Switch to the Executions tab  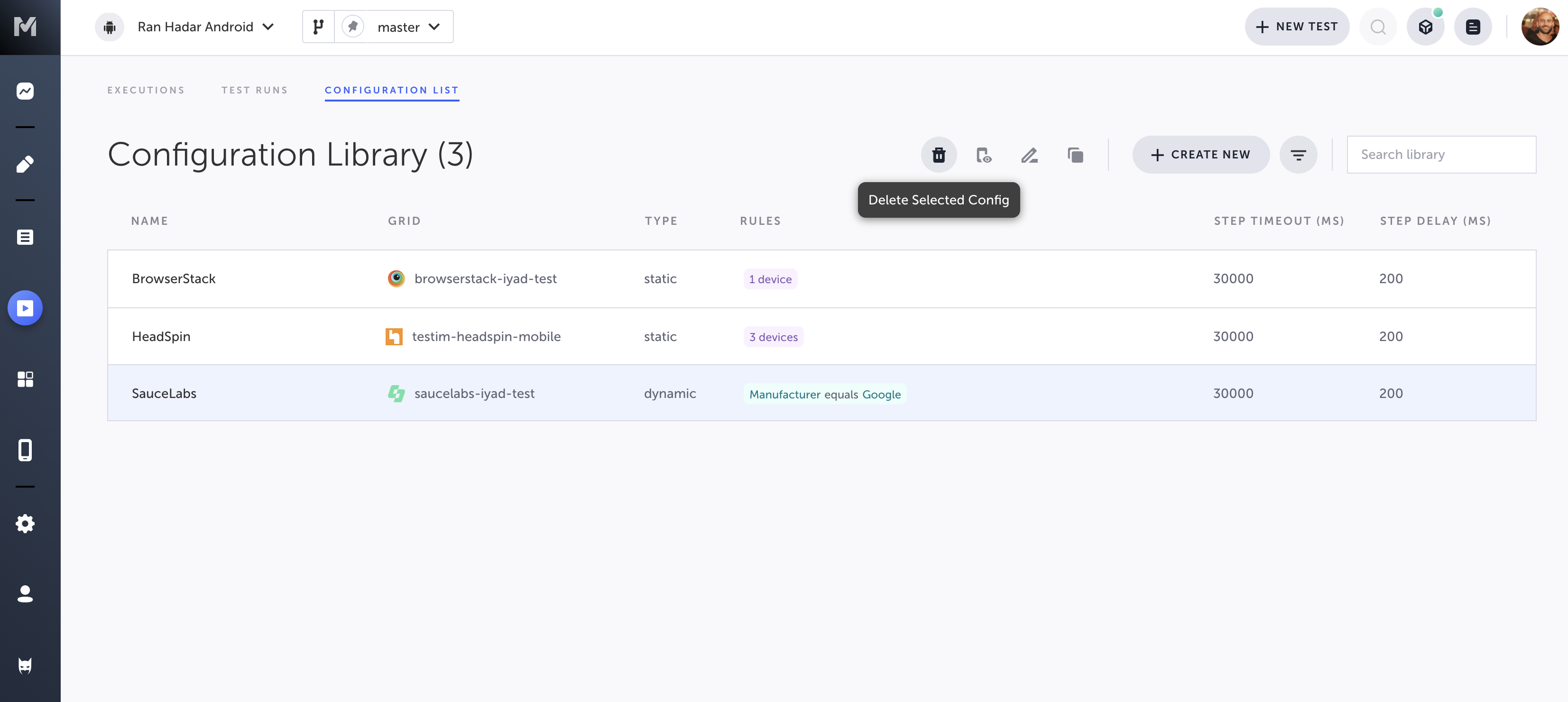[x=146, y=90]
